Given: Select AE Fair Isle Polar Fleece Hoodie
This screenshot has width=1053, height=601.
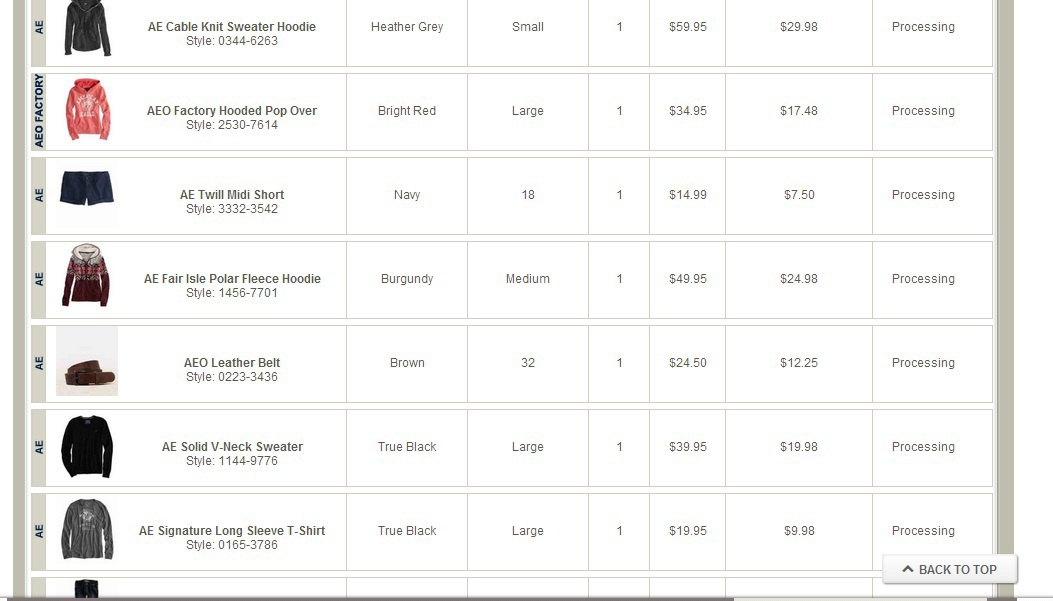Looking at the screenshot, I should pyautogui.click(x=232, y=279).
